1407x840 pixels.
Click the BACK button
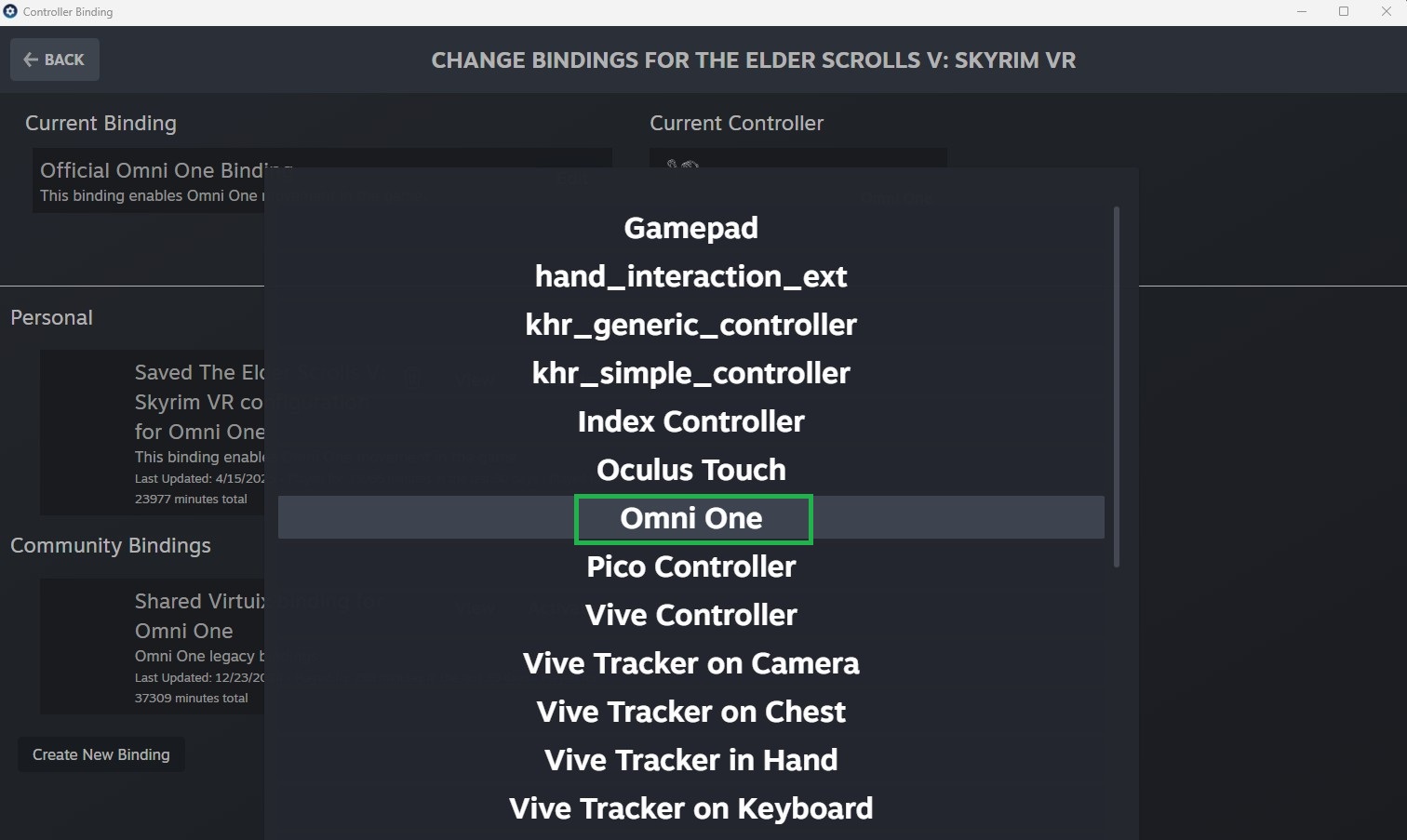54,59
